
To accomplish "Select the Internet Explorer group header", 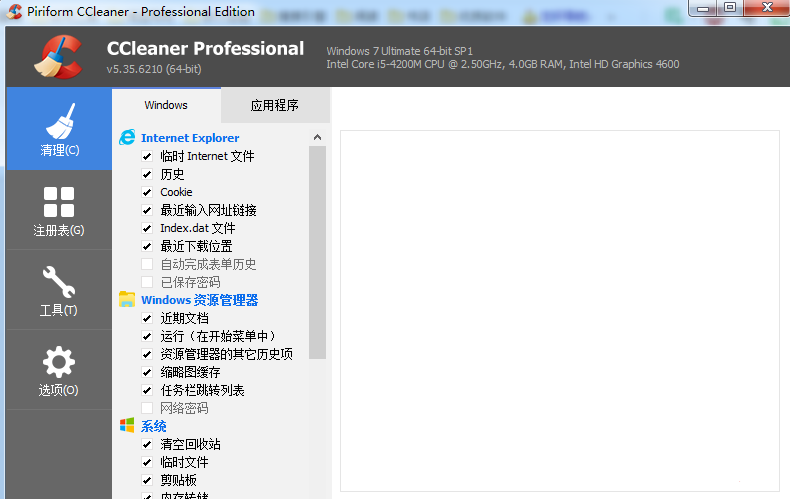I will pos(190,138).
